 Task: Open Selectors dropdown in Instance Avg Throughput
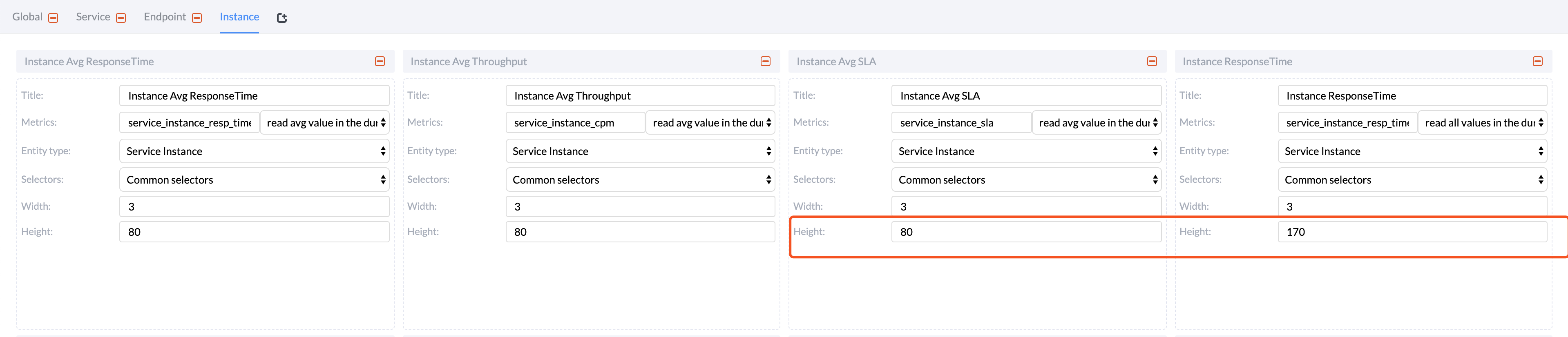coord(640,180)
